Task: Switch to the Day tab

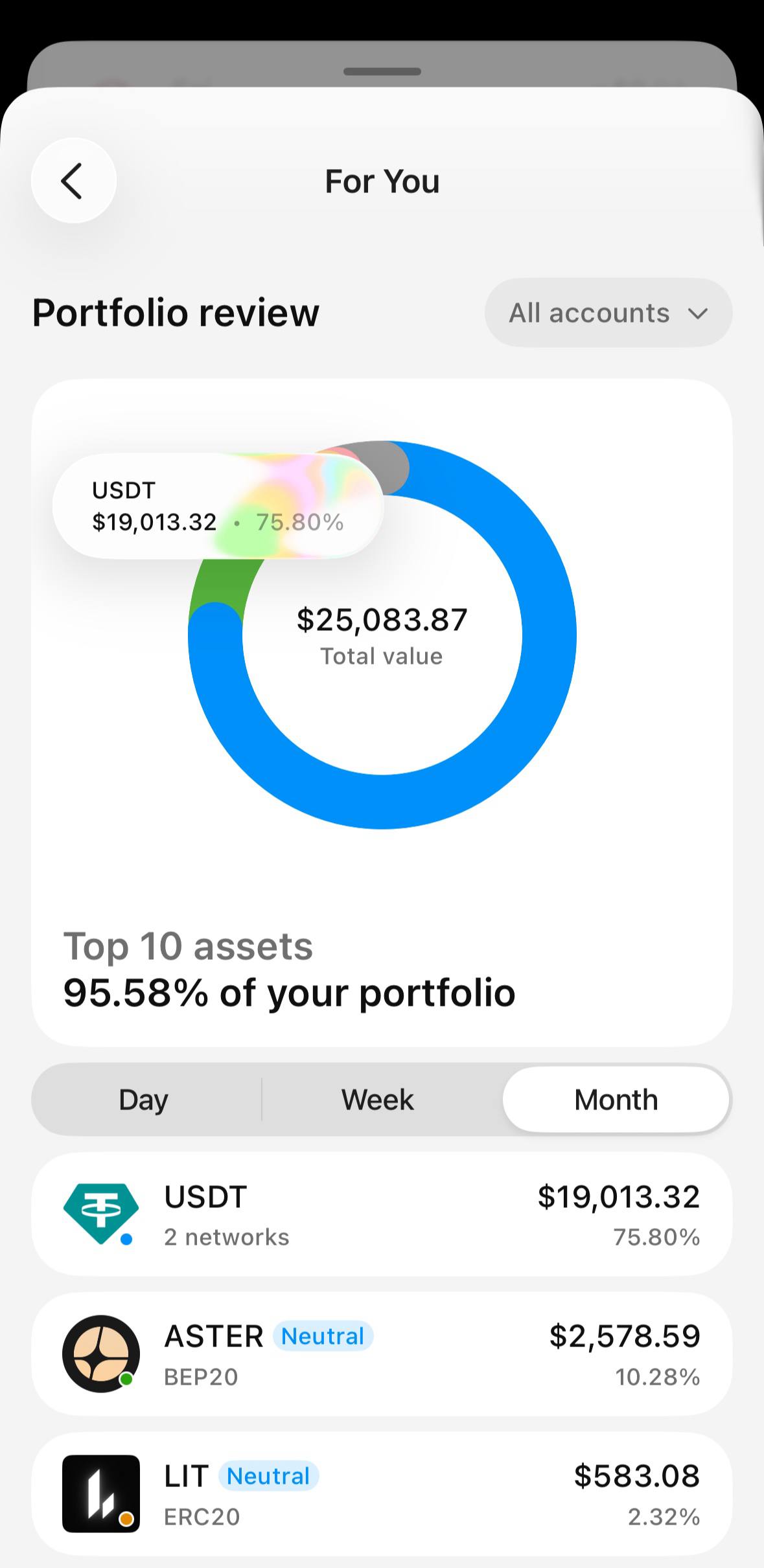Action: click(x=144, y=1100)
